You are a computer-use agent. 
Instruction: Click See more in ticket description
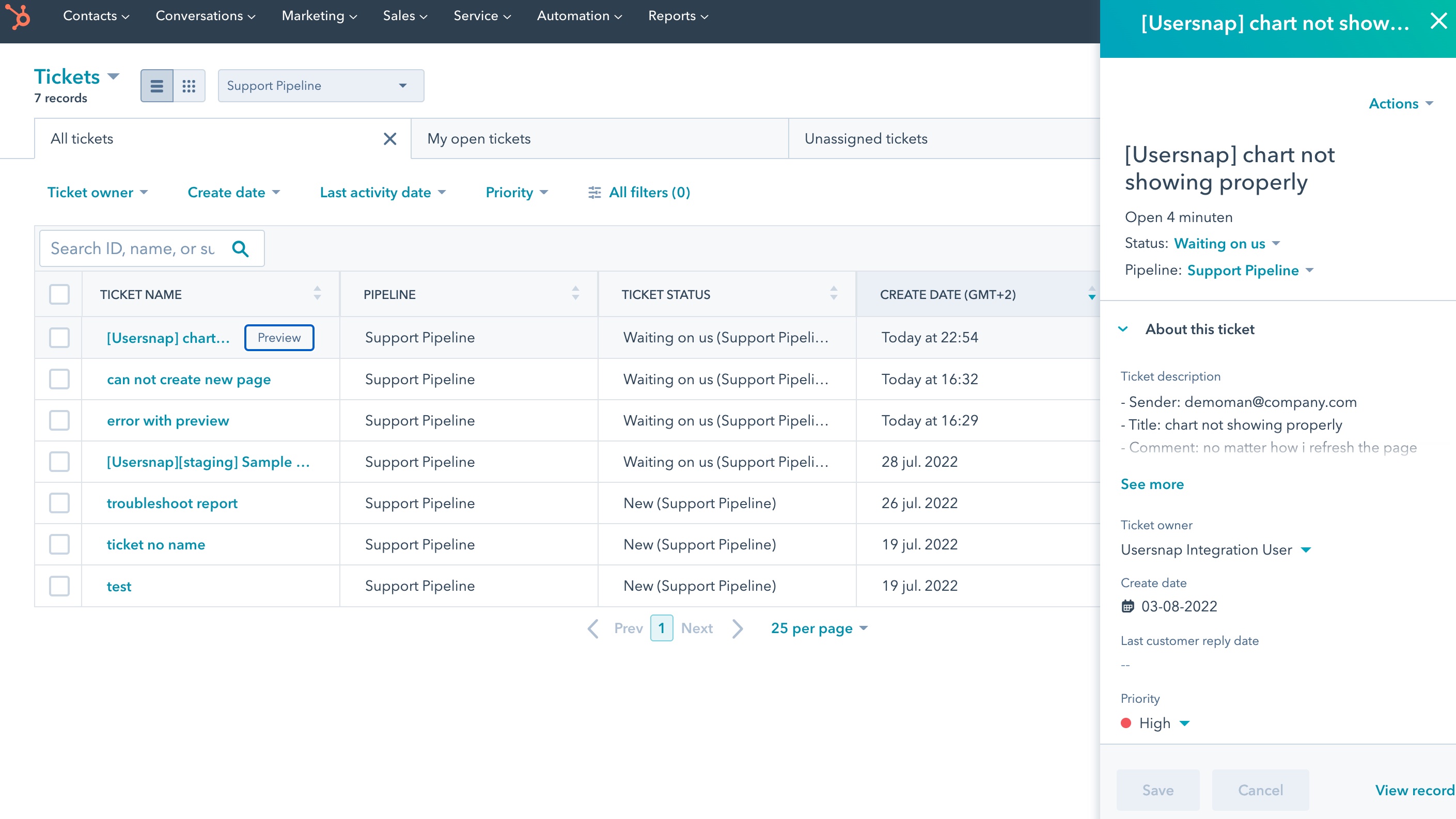pyautogui.click(x=1152, y=484)
